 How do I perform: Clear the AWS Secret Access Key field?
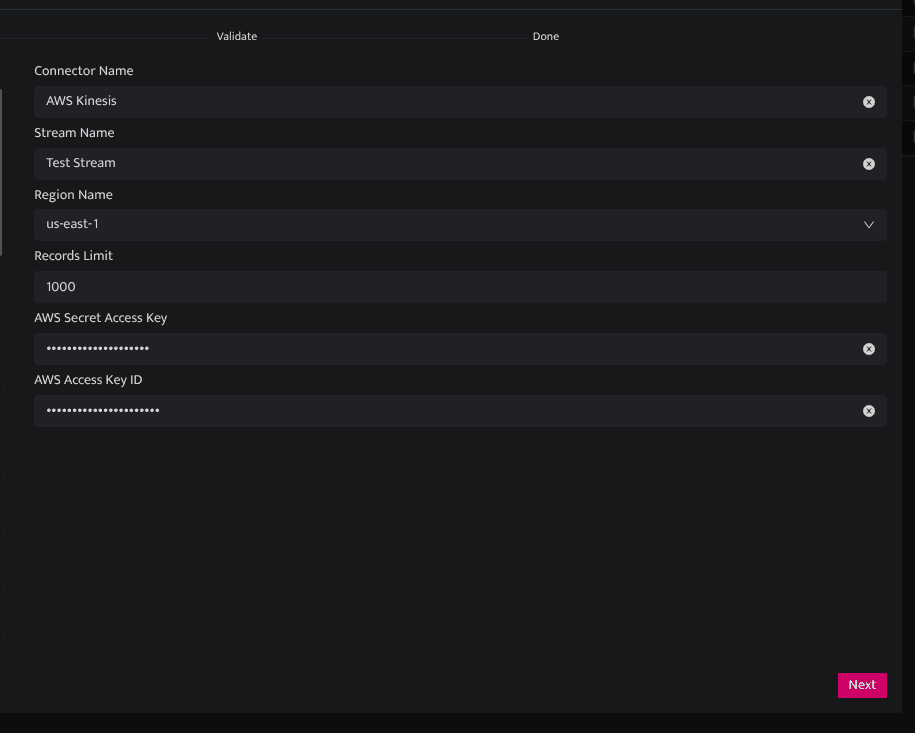click(x=868, y=349)
